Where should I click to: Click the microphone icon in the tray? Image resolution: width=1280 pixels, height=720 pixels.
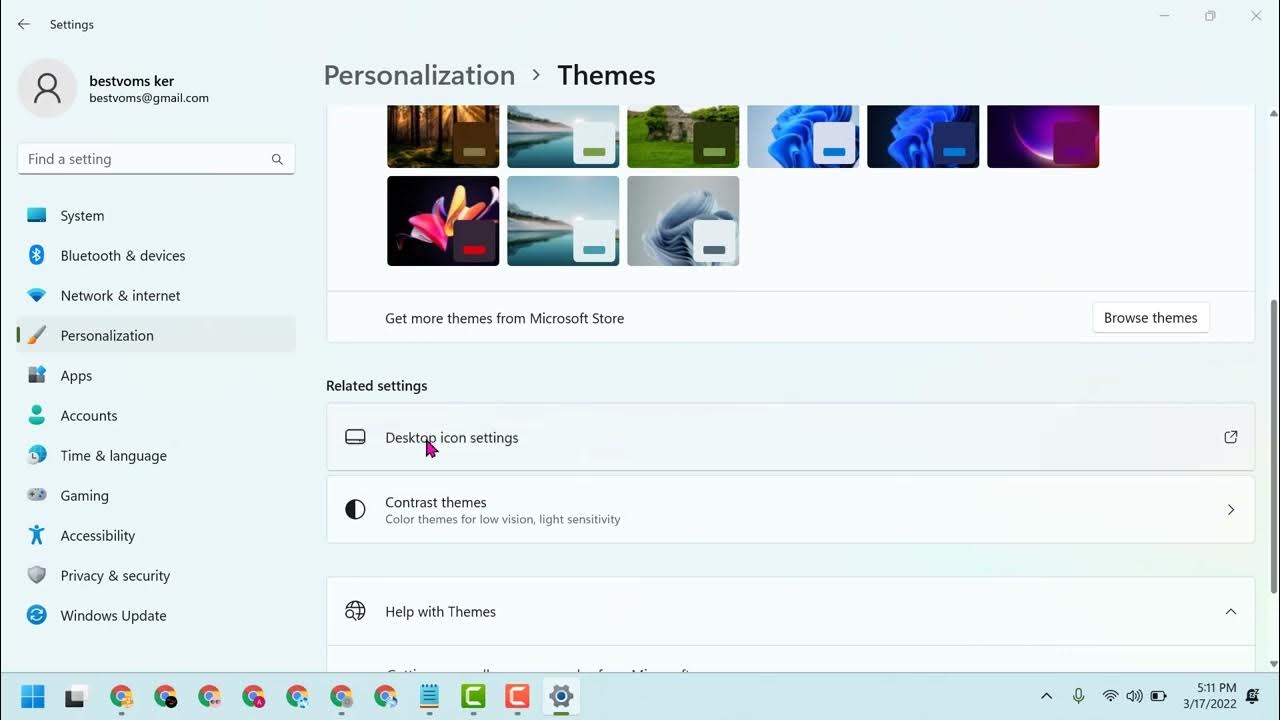tap(1078, 696)
